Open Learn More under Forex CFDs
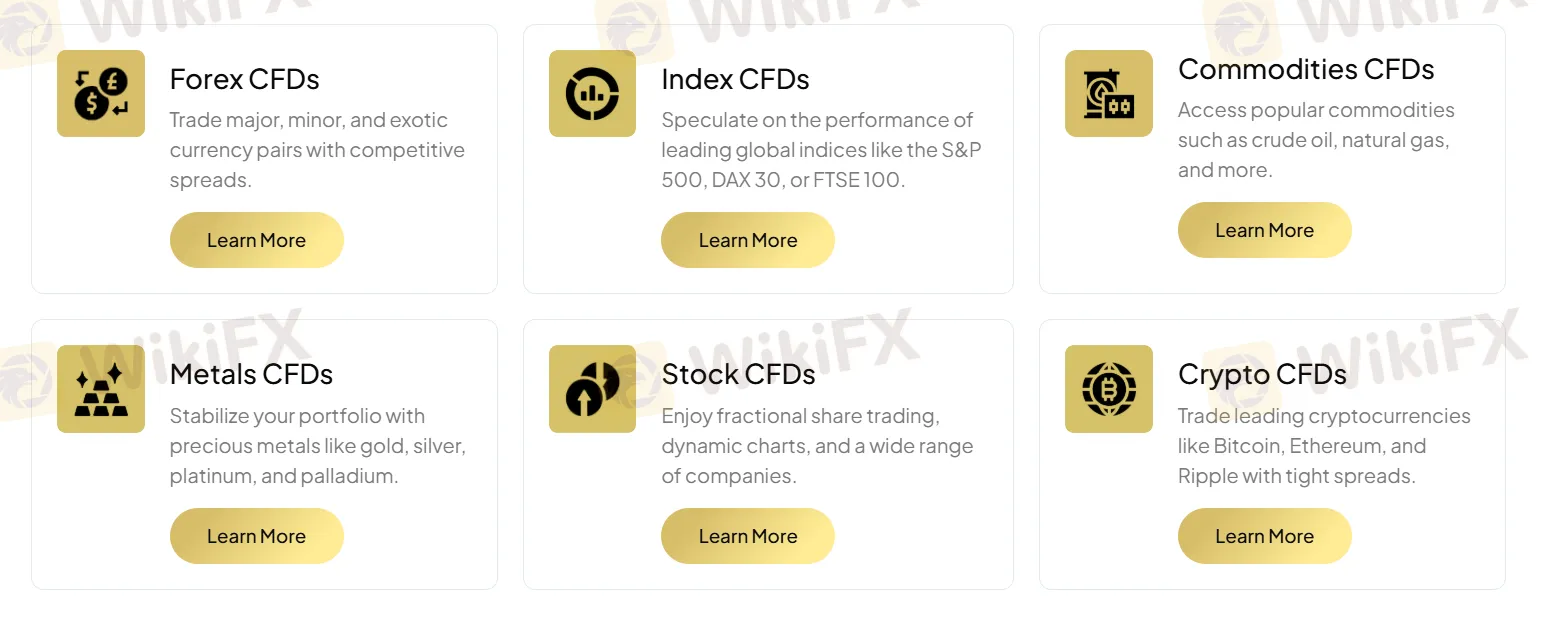This screenshot has height=619, width=1549. 257,240
